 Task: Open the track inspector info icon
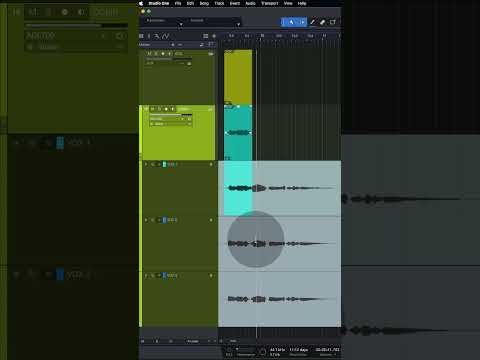pos(149,36)
